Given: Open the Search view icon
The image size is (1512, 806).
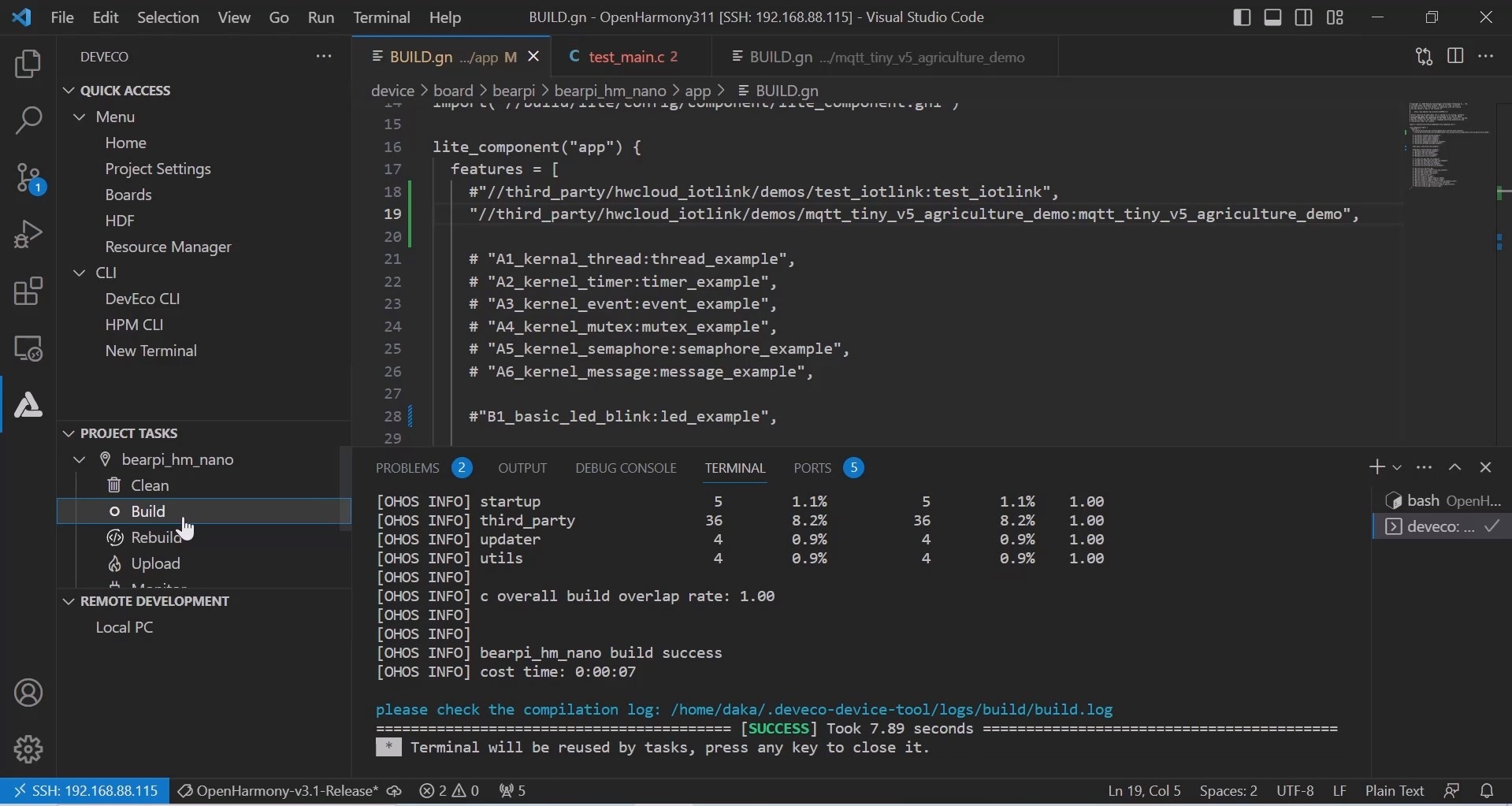Looking at the screenshot, I should 28,121.
